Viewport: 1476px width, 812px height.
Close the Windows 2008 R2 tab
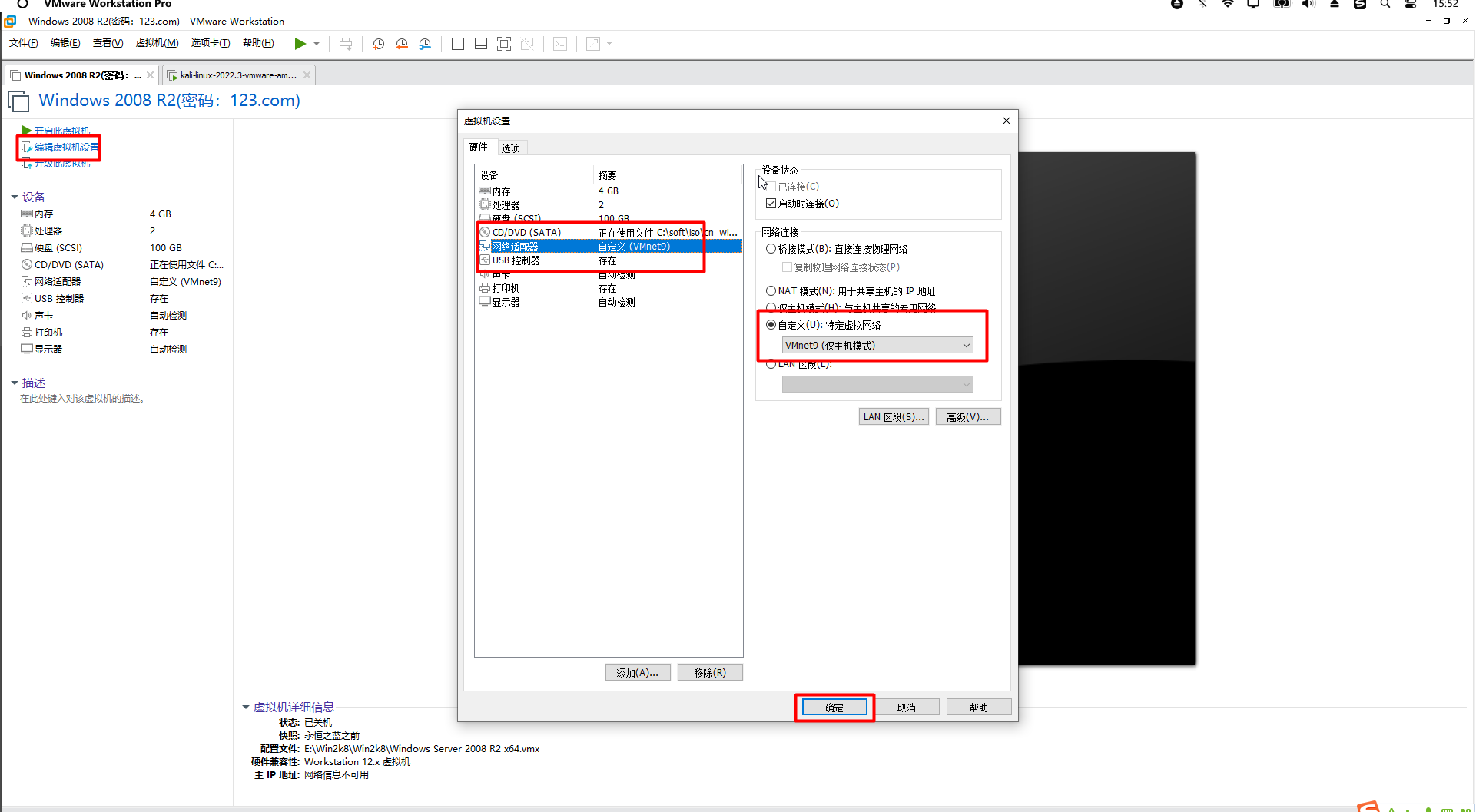(150, 75)
